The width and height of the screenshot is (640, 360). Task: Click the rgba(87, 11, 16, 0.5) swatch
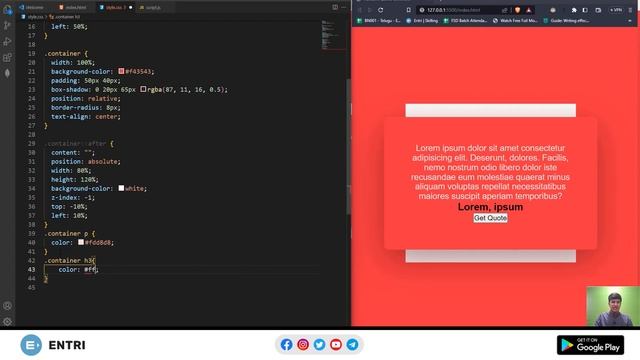coord(143,89)
